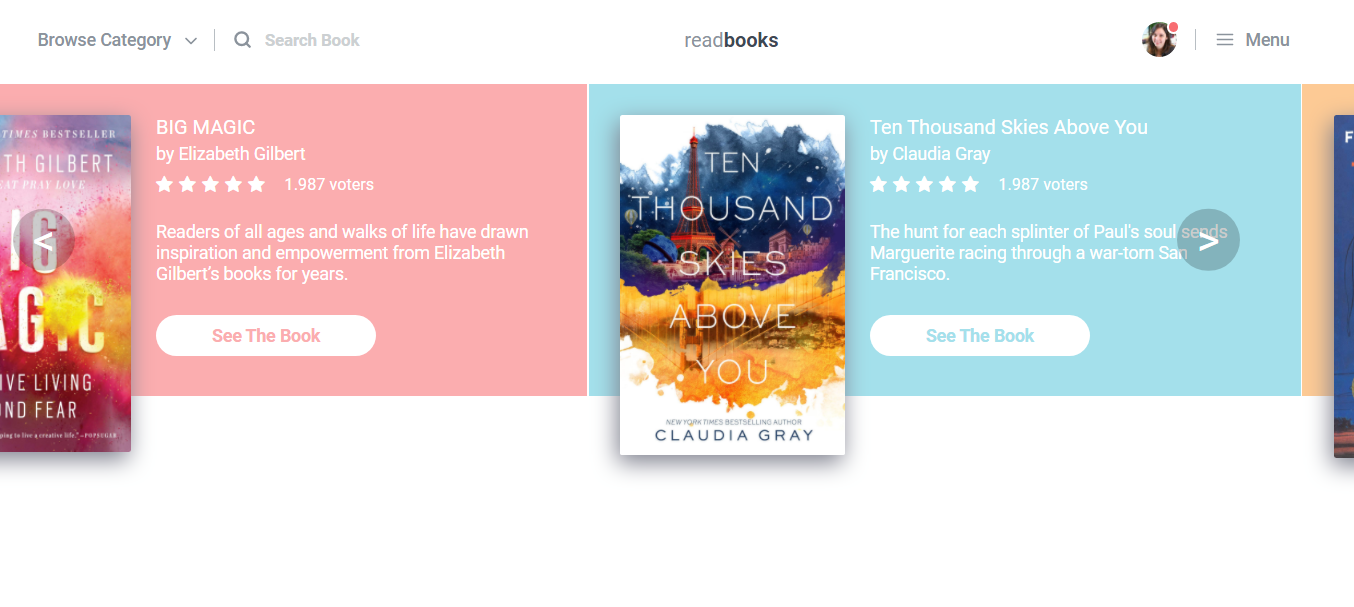Click the readbooks logo
The width and height of the screenshot is (1354, 607).
coord(731,40)
